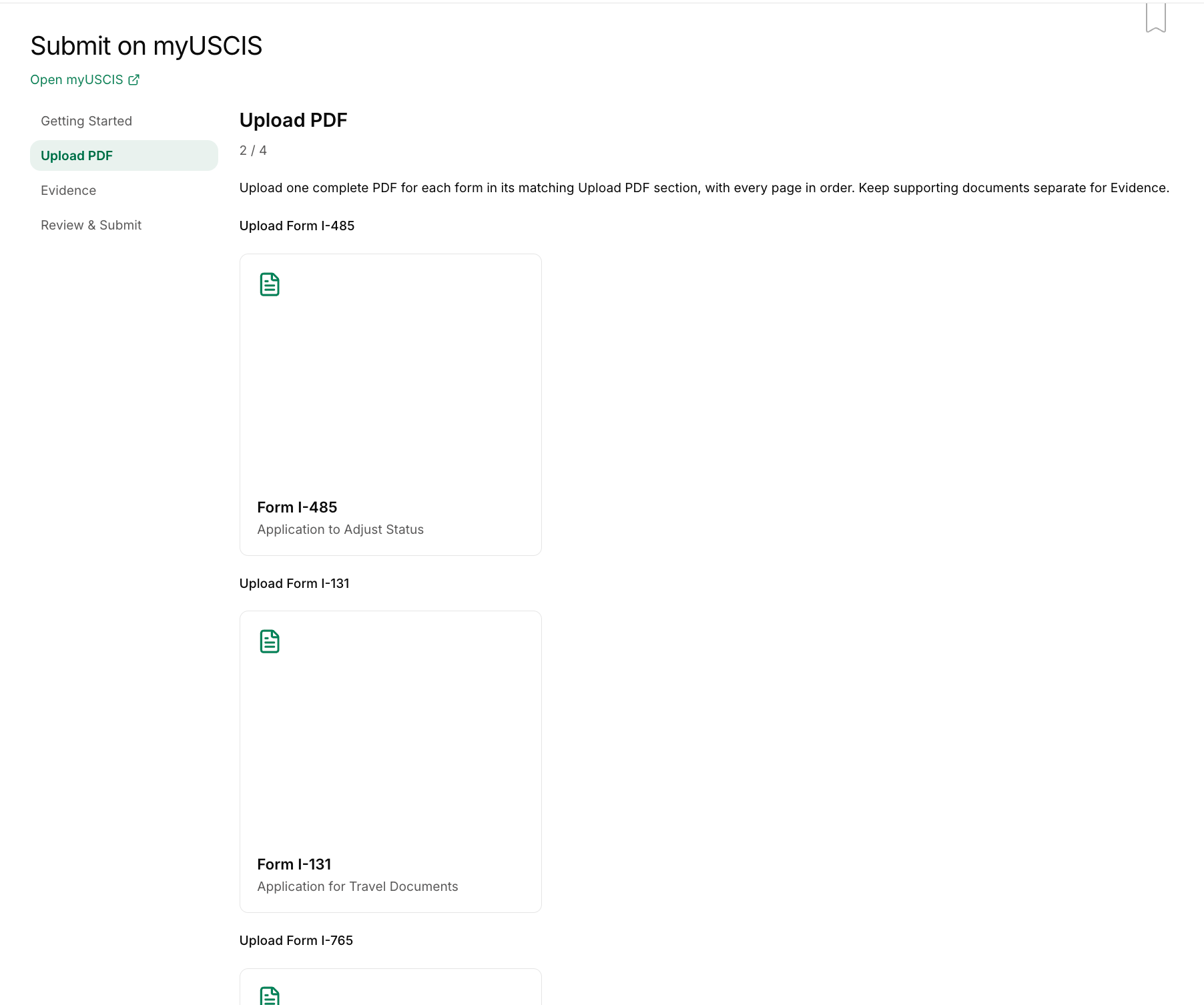This screenshot has height=1005, width=1204.
Task: Click document icon in Form I-485 card
Action: (270, 284)
